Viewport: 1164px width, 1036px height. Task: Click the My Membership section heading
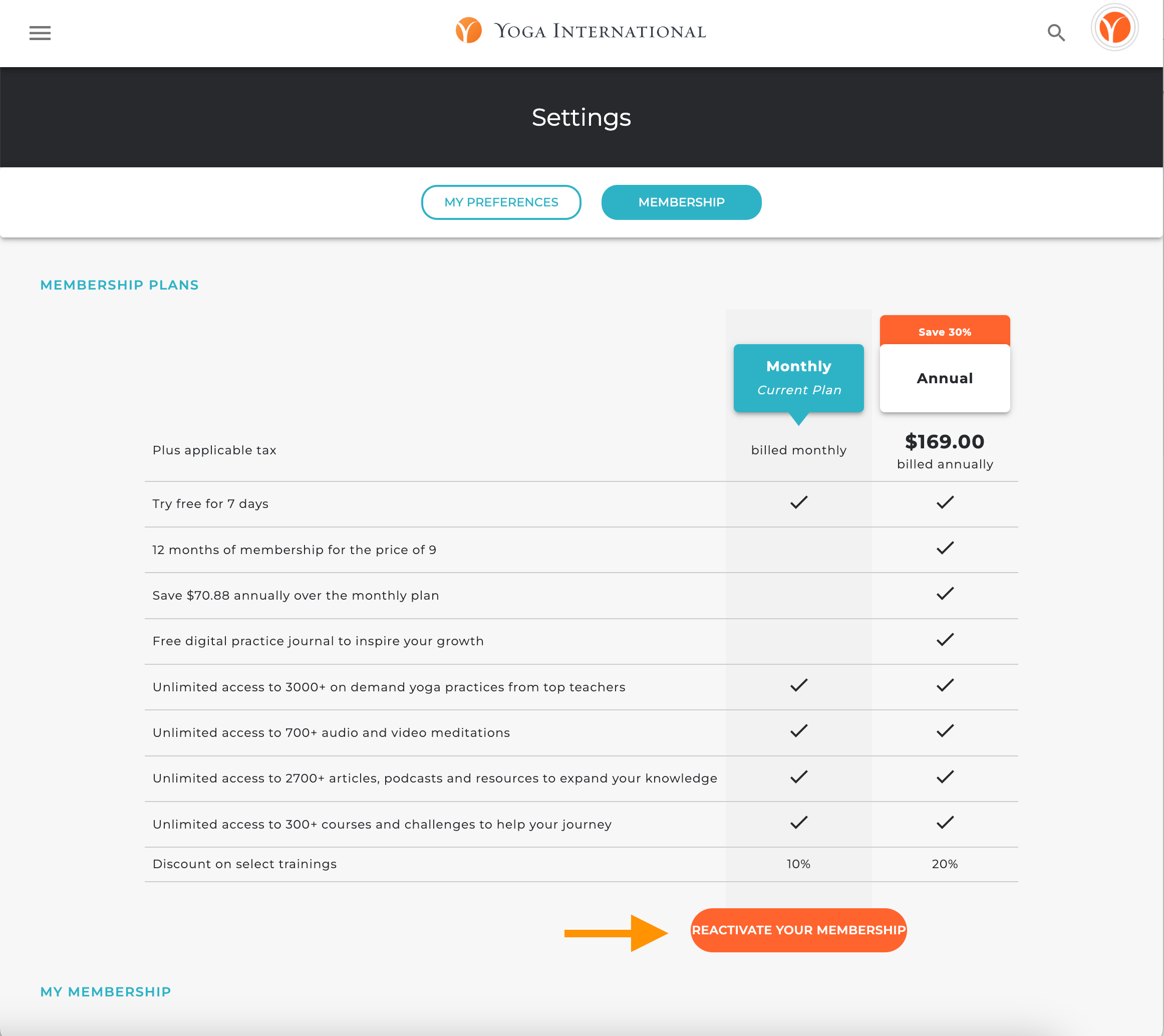(105, 991)
